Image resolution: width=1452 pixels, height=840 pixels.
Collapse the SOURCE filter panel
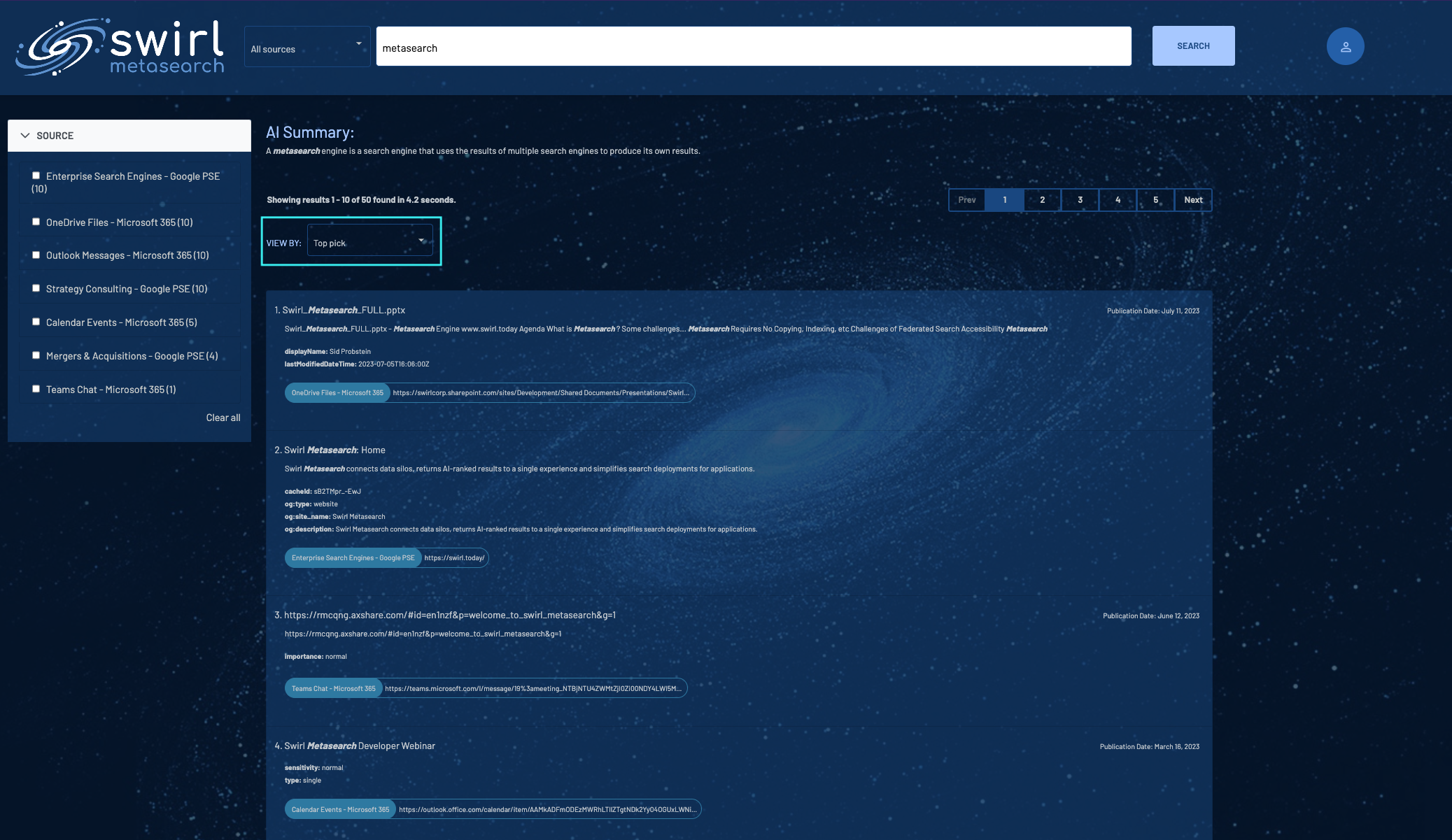coord(25,135)
